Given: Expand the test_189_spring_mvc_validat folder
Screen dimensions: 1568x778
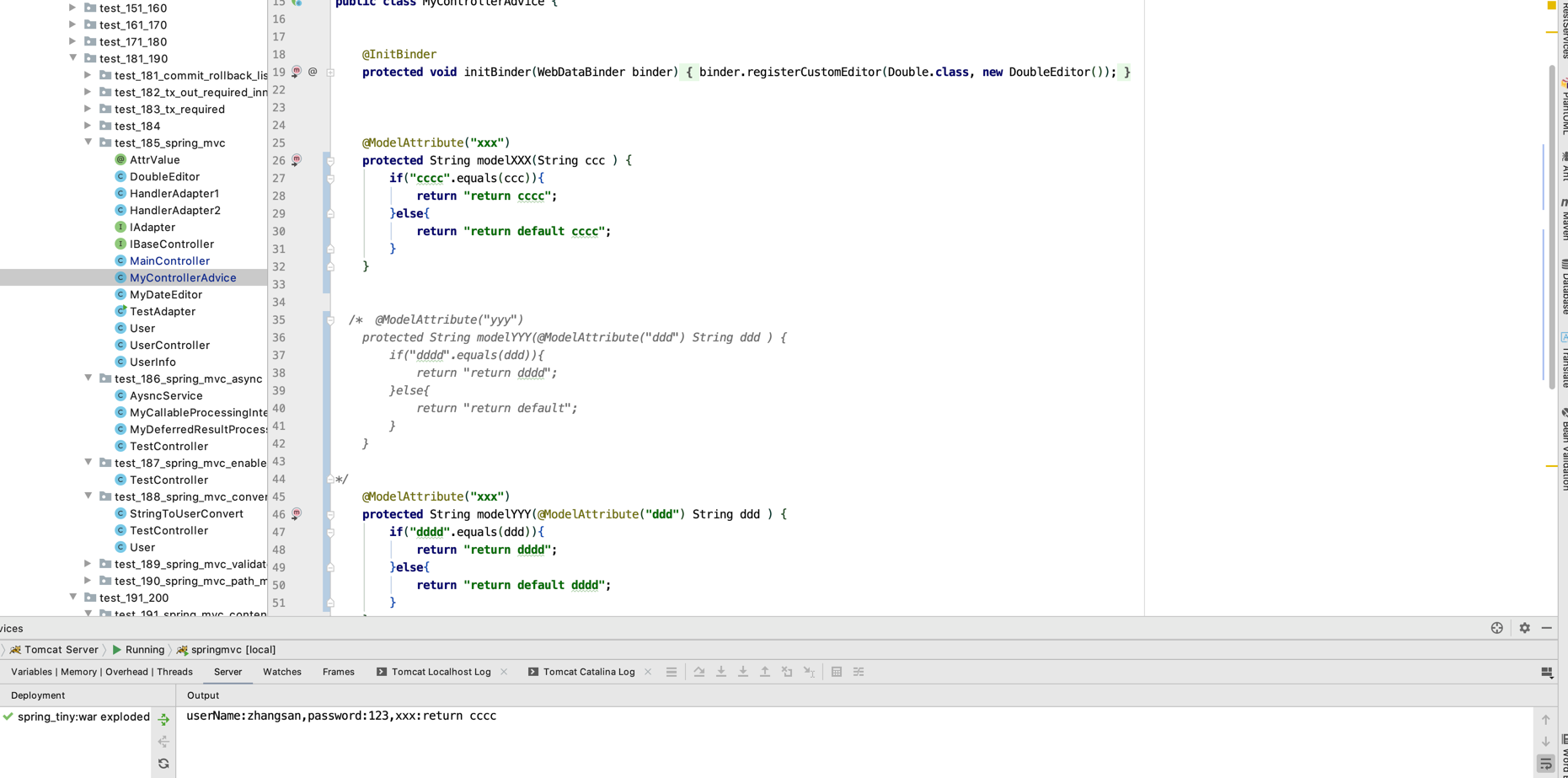Looking at the screenshot, I should coord(88,563).
